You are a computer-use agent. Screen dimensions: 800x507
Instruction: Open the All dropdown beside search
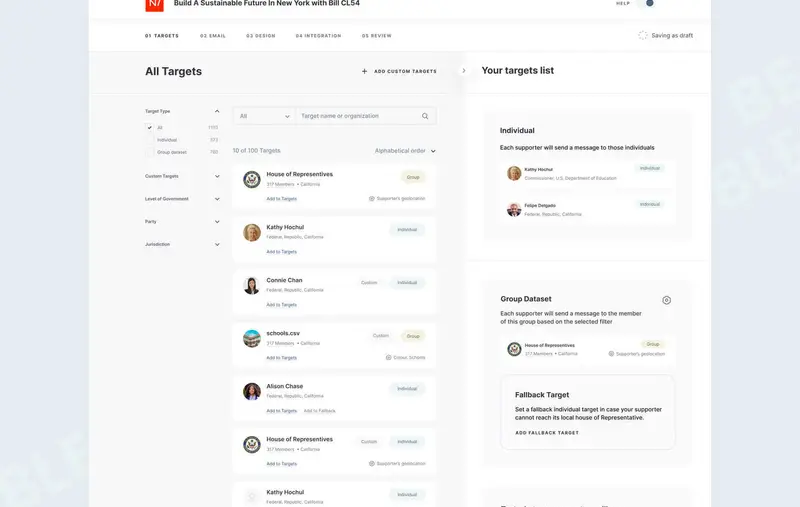(x=264, y=116)
